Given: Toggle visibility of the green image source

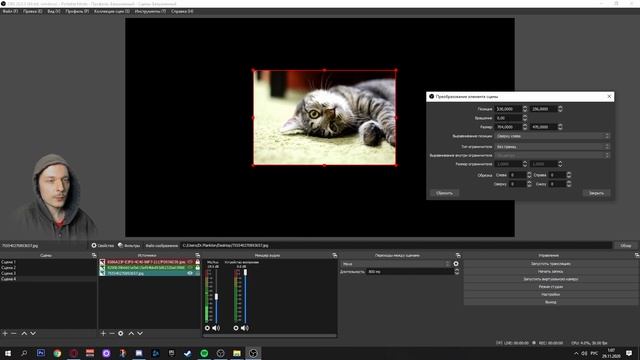Looking at the screenshot, I should 190,267.
